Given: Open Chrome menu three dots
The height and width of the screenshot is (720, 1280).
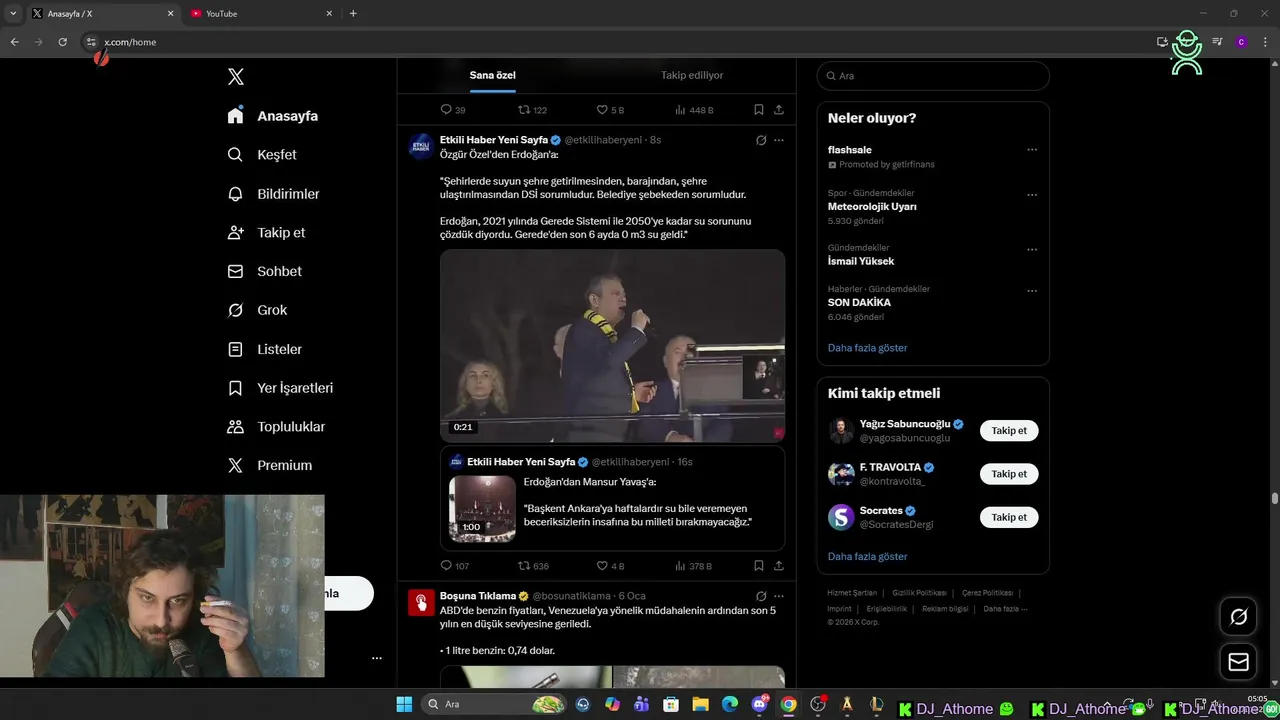Looking at the screenshot, I should pyautogui.click(x=1266, y=42).
